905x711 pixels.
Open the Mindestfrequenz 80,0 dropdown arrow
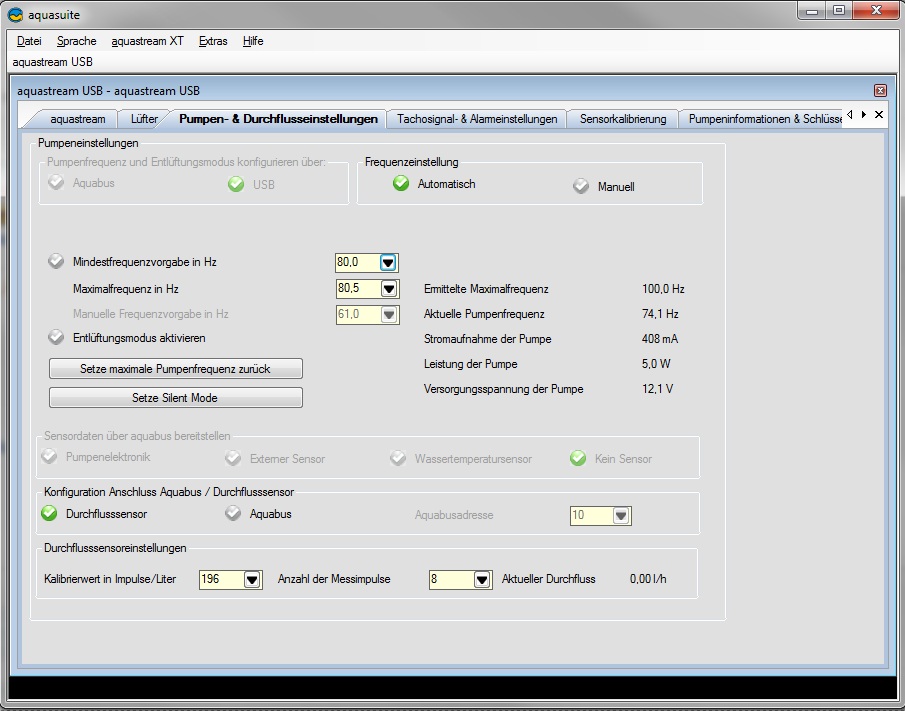tap(389, 263)
